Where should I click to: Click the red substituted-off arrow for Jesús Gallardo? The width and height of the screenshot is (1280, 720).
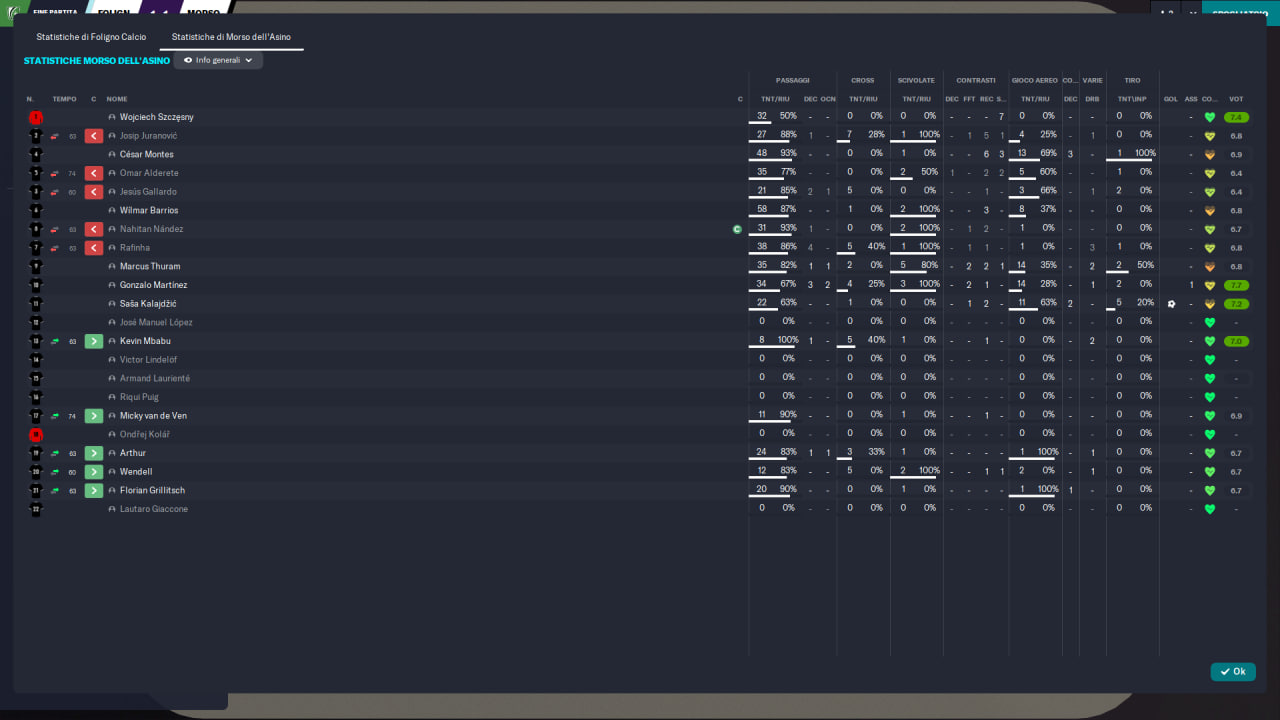coord(94,192)
